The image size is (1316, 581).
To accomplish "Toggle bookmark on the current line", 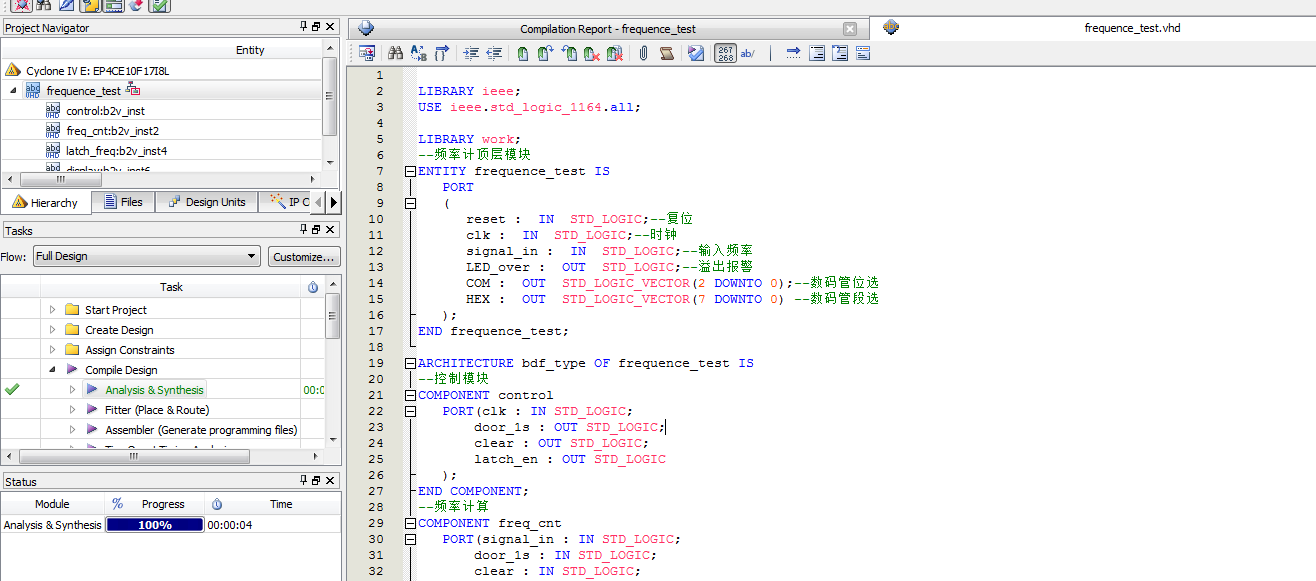I will pos(523,54).
